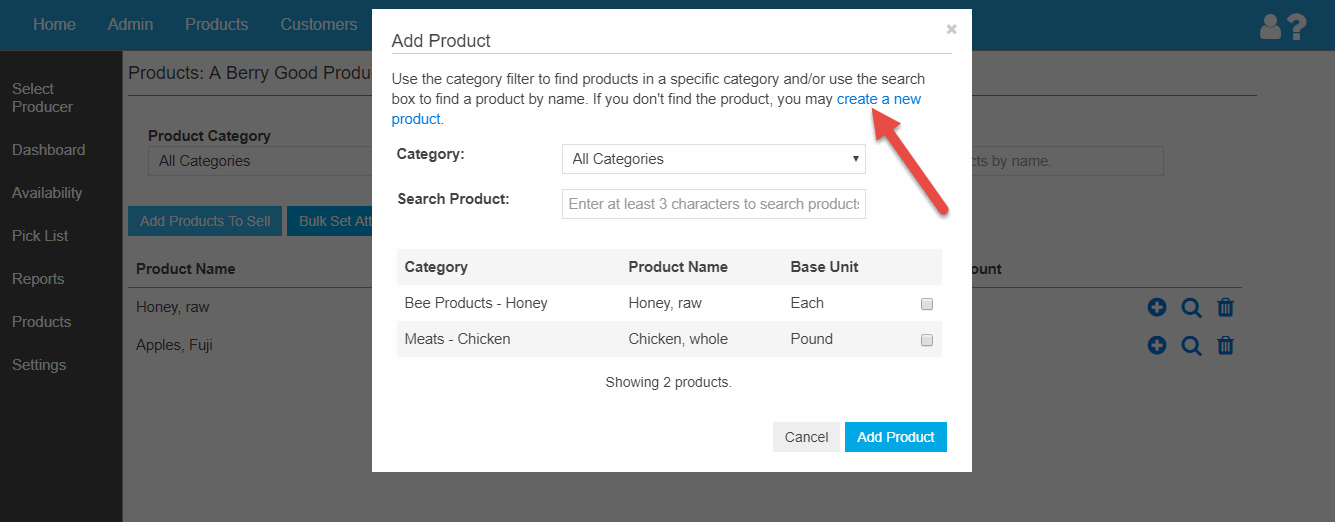
Task: Open the user account icon
Action: coord(1271,27)
